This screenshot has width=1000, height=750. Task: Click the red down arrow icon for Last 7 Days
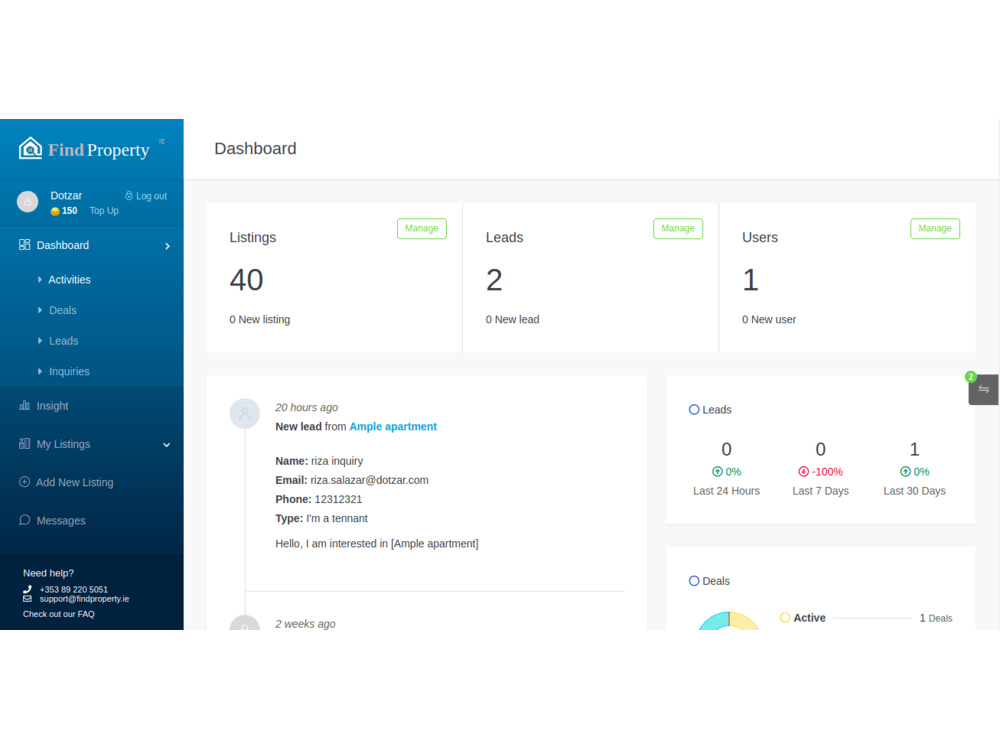pos(804,472)
